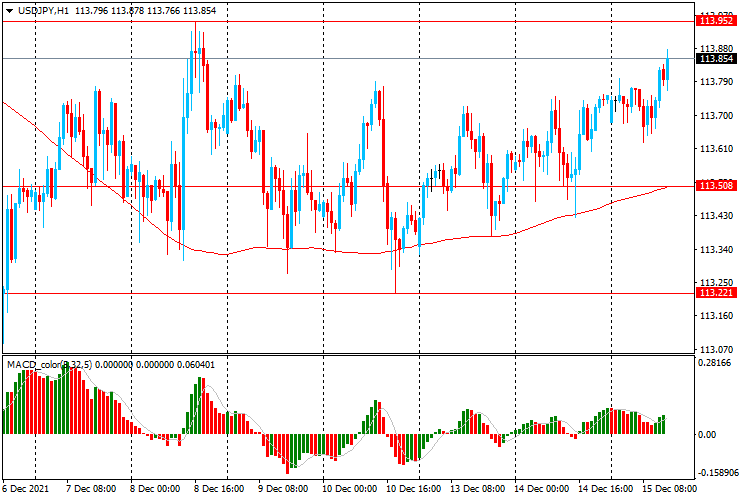
Task: Click the 7 Dec 08:00 time label
Action: (93, 489)
